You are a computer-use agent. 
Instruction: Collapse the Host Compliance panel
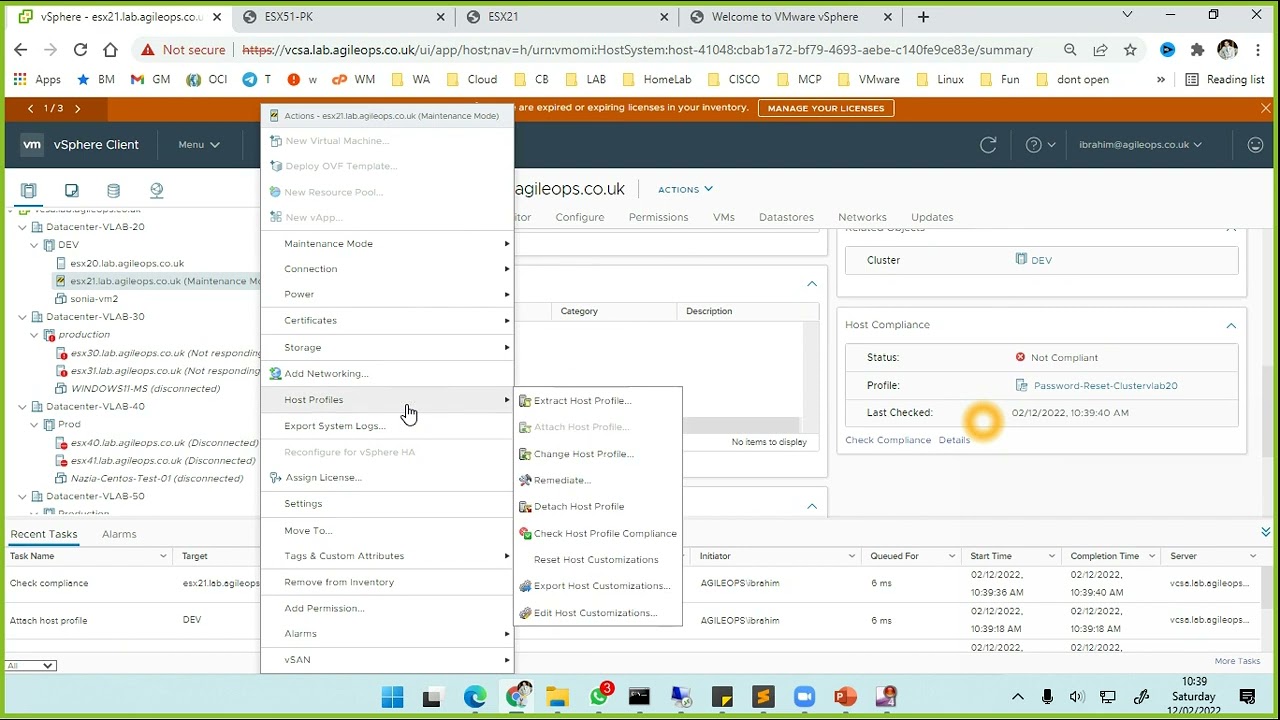tap(1231, 325)
